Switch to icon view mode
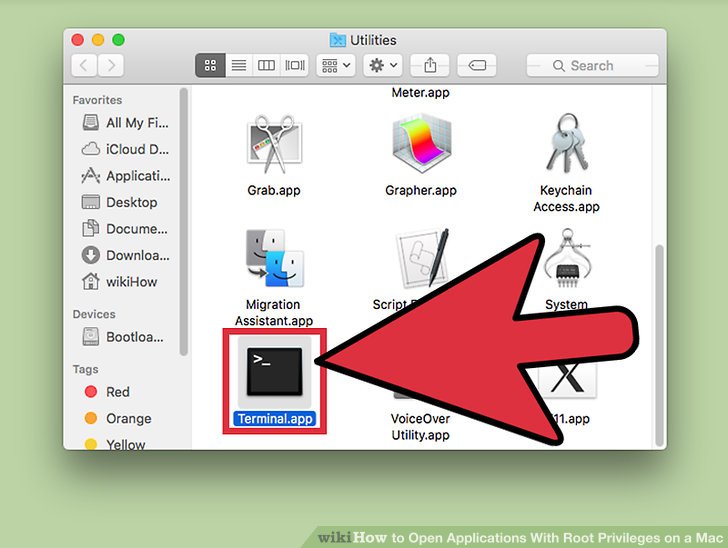The height and width of the screenshot is (548, 728). 210,65
